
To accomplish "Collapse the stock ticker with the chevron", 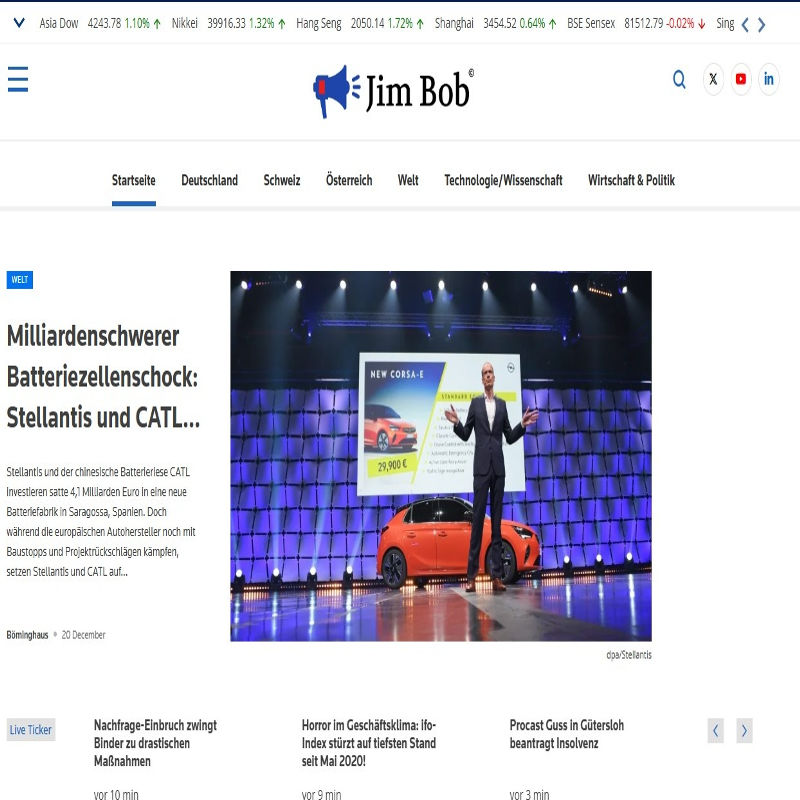I will click(x=19, y=23).
